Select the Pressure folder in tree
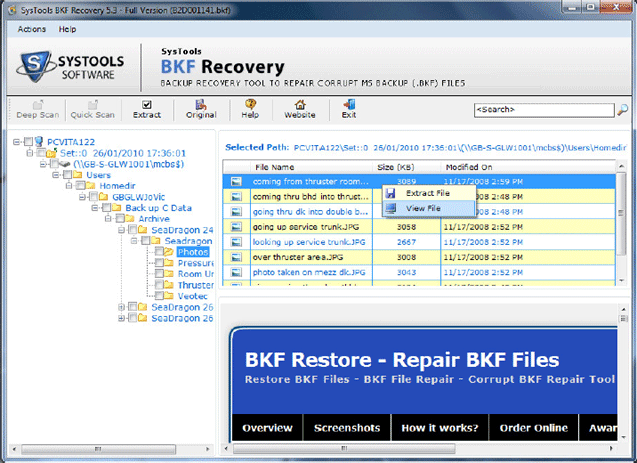Screen dimensions: 637x463 pos(196,263)
